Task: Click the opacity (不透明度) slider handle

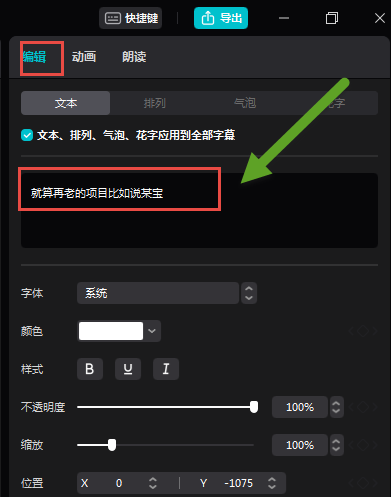Action: tap(254, 407)
